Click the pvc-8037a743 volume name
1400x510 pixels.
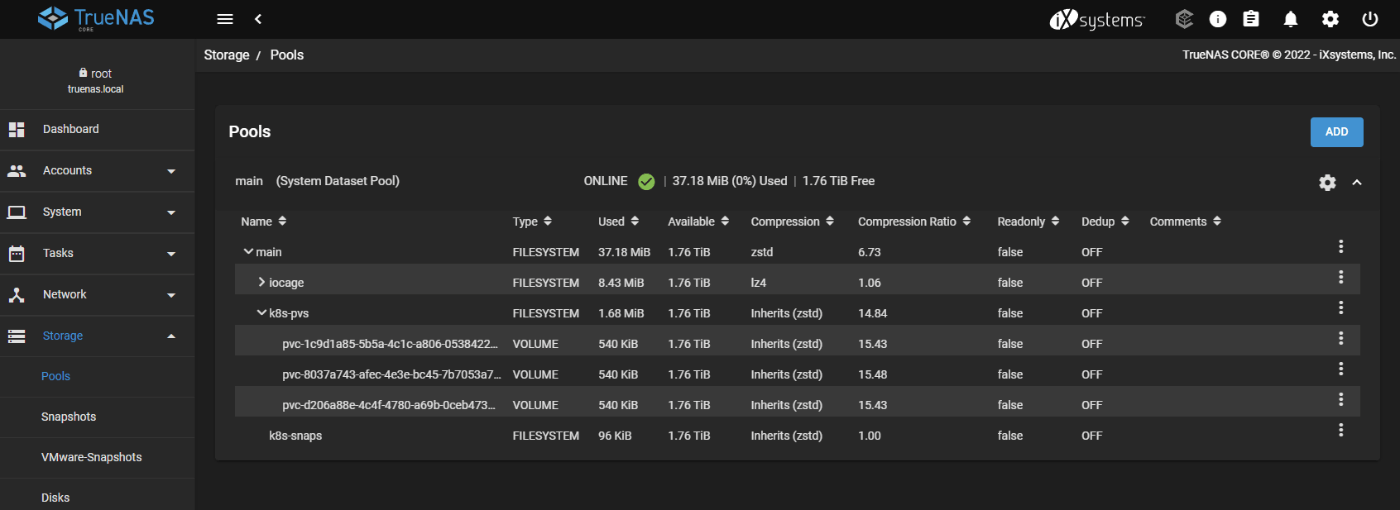coord(390,375)
